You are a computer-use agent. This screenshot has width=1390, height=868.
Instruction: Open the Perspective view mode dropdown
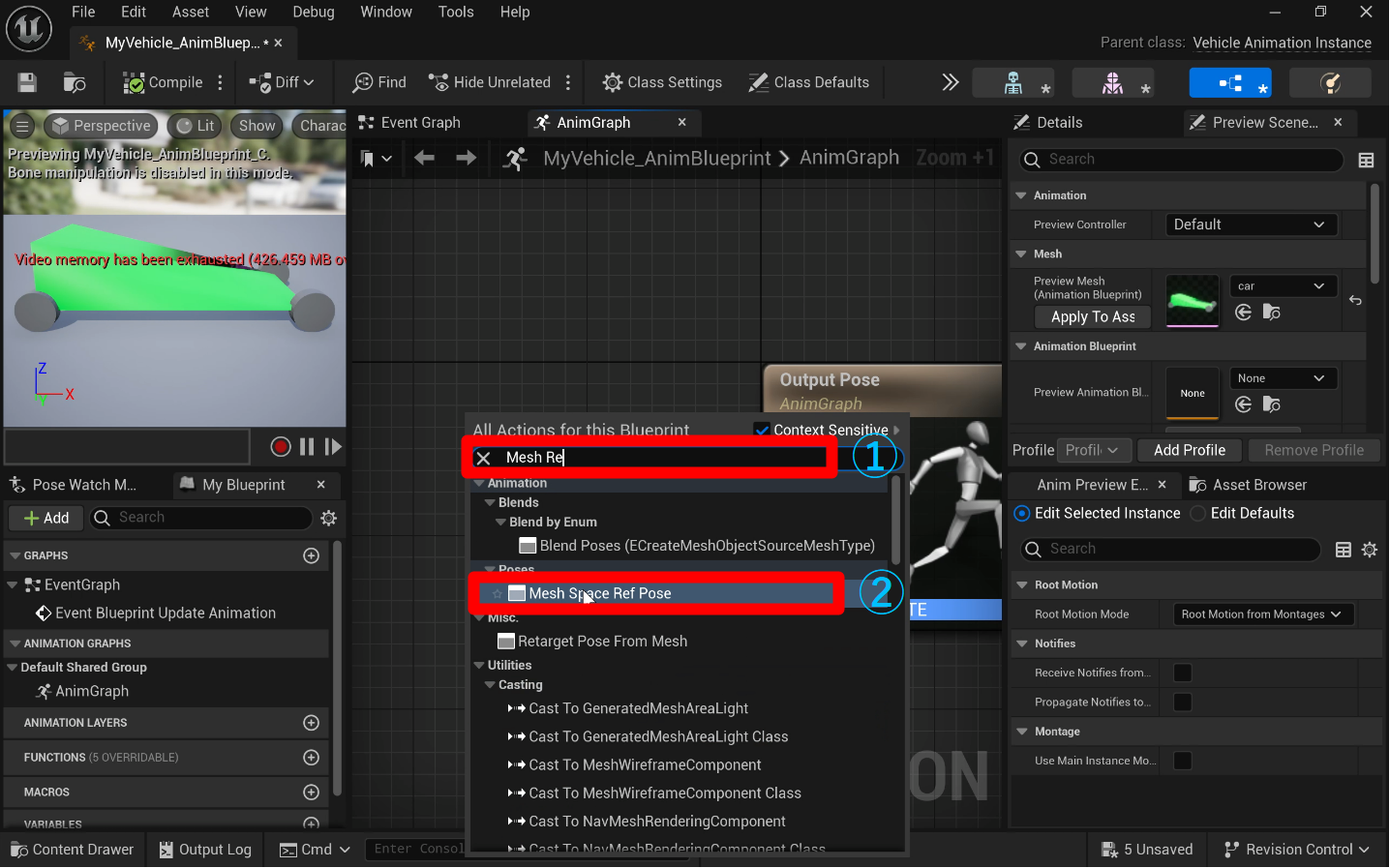(x=101, y=126)
